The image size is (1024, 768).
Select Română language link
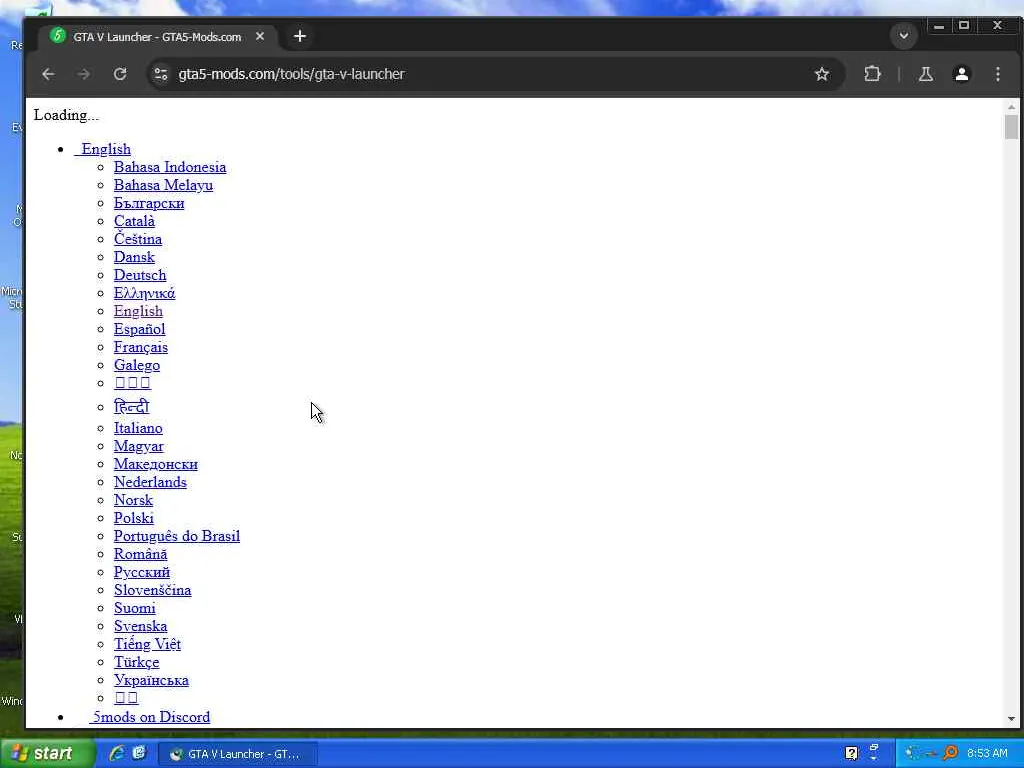(x=140, y=554)
